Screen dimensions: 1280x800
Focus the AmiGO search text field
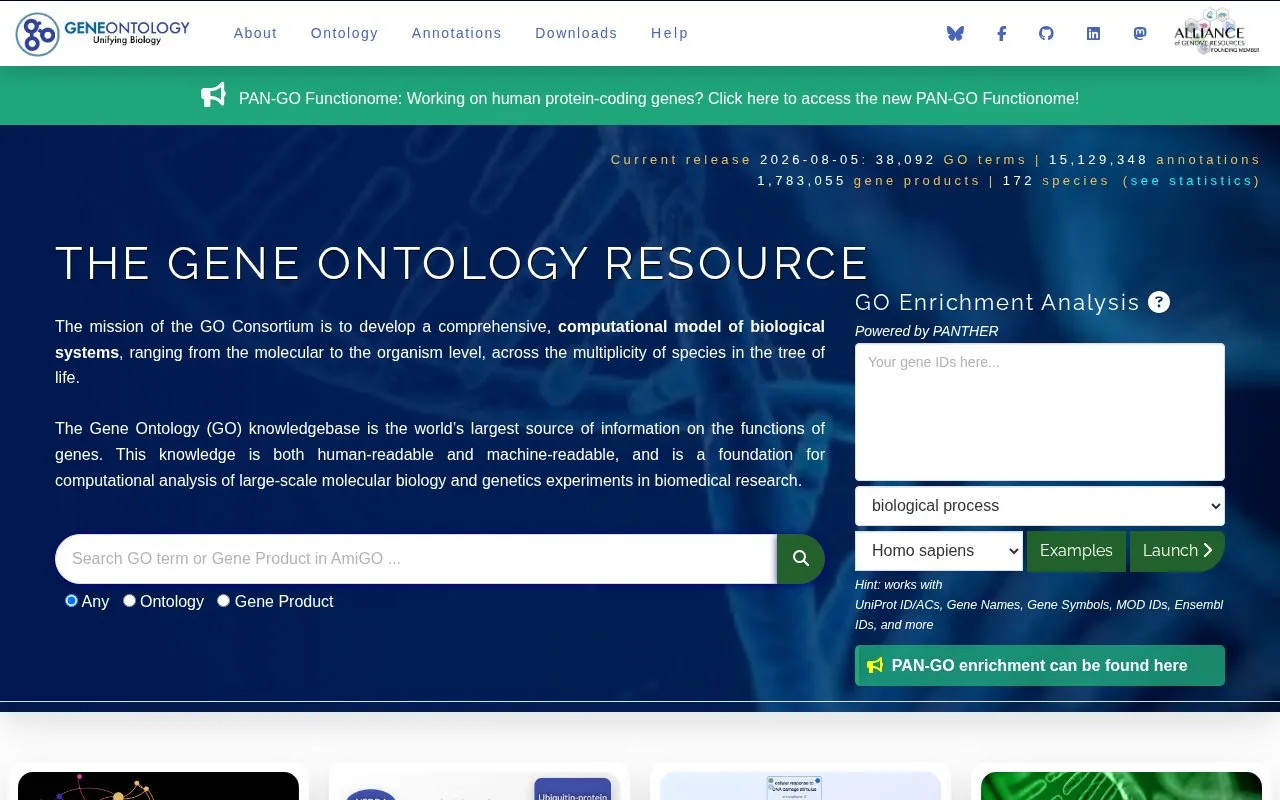click(416, 559)
